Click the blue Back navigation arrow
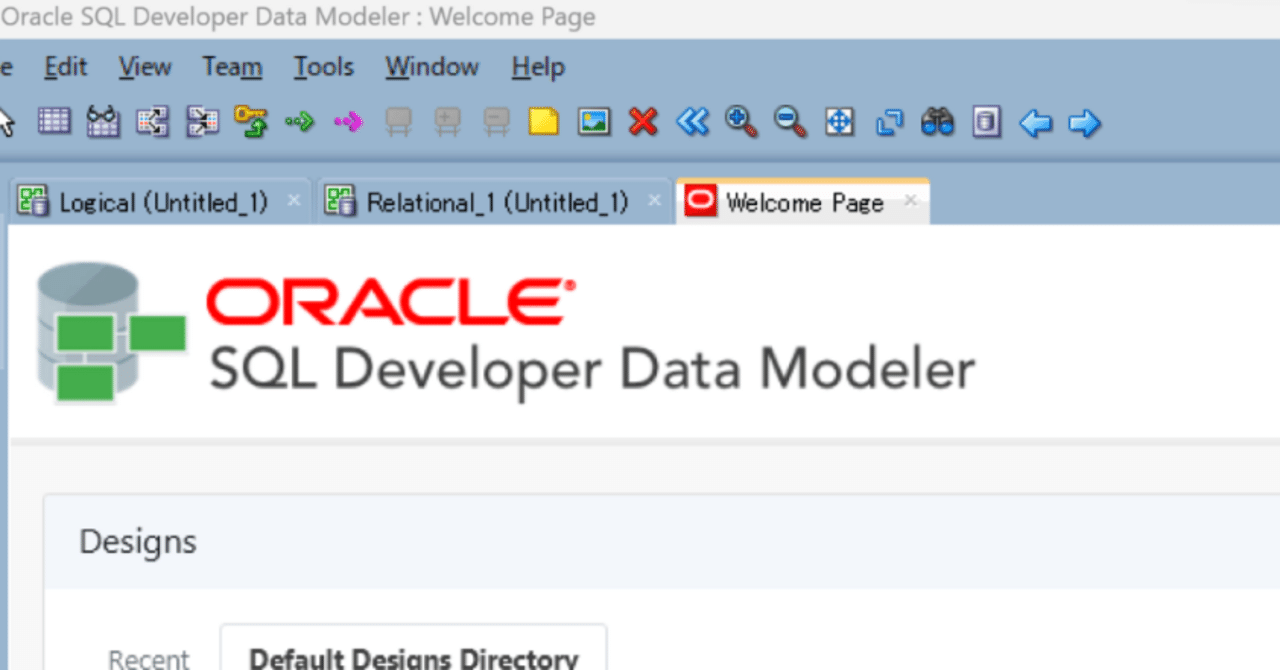This screenshot has width=1280, height=670. point(1035,122)
